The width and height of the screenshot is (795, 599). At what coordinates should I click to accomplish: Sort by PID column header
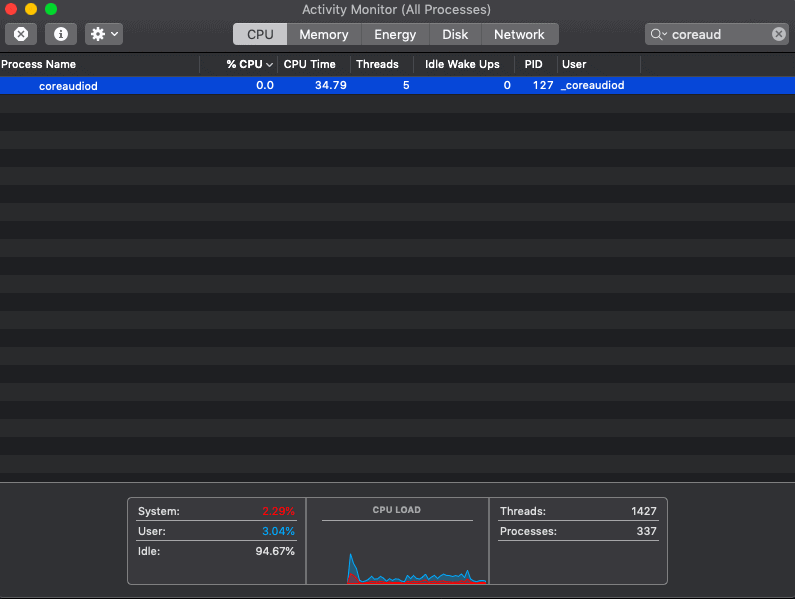536,64
